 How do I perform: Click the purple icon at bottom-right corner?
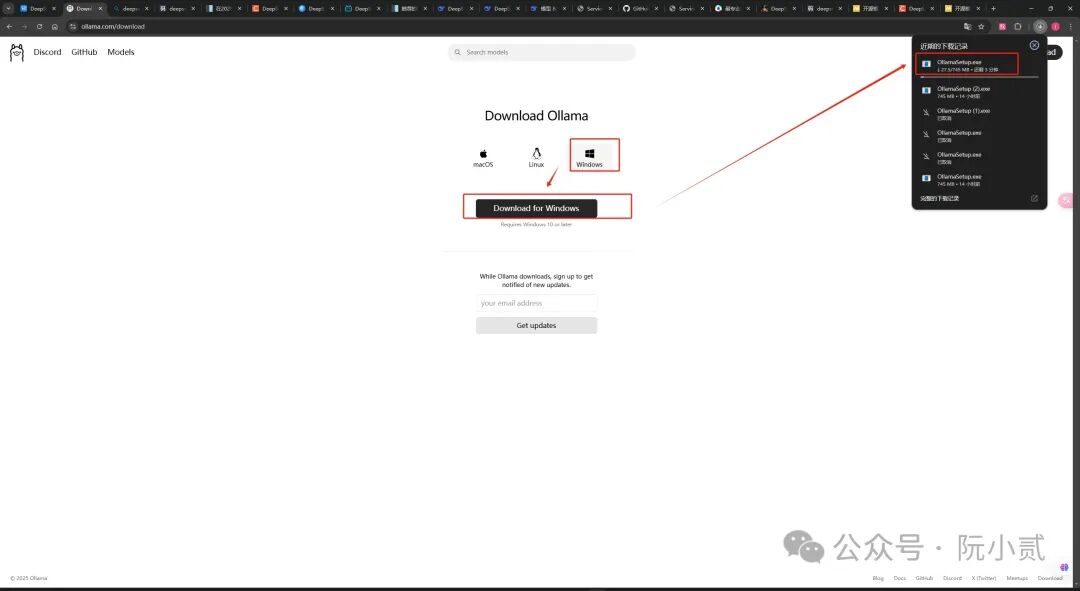[x=1064, y=568]
